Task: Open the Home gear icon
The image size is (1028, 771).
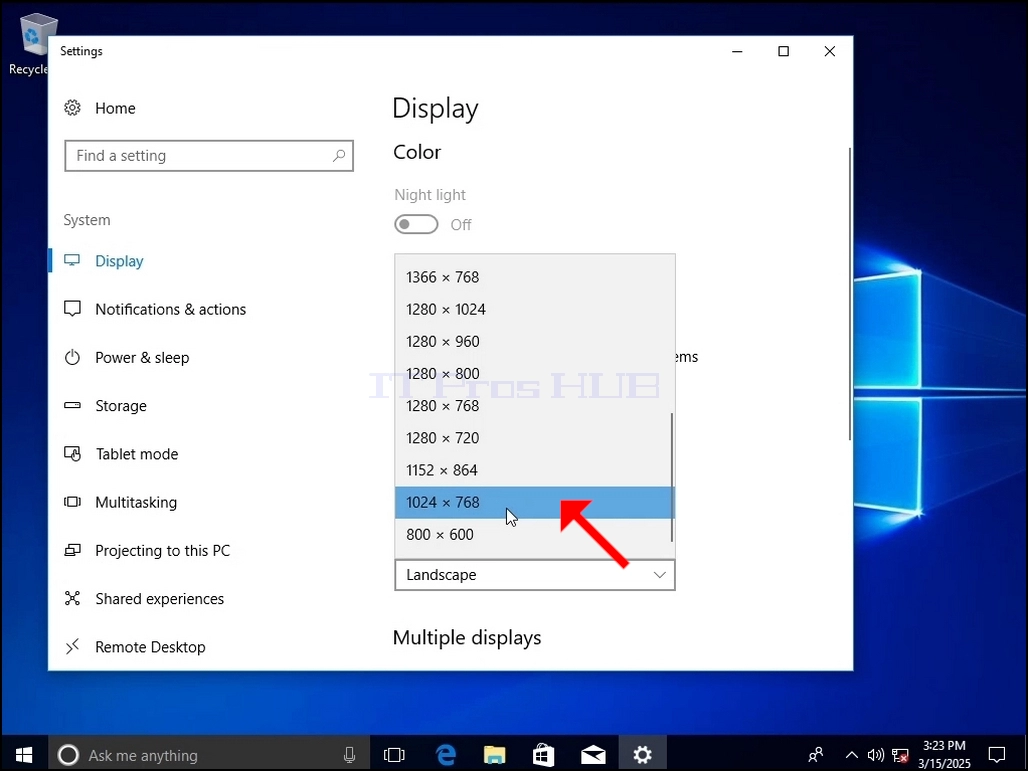Action: [72, 108]
